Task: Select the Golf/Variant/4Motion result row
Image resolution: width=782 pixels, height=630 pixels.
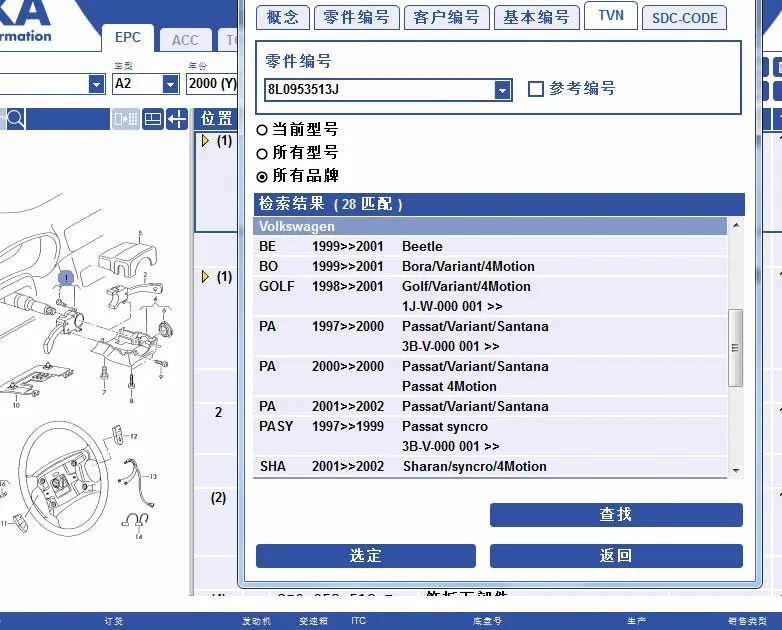Action: pos(490,296)
